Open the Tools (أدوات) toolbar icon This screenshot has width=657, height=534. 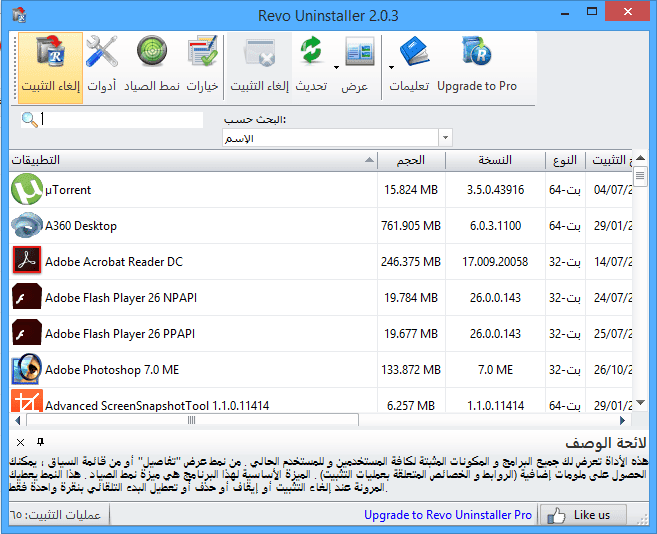tap(102, 52)
